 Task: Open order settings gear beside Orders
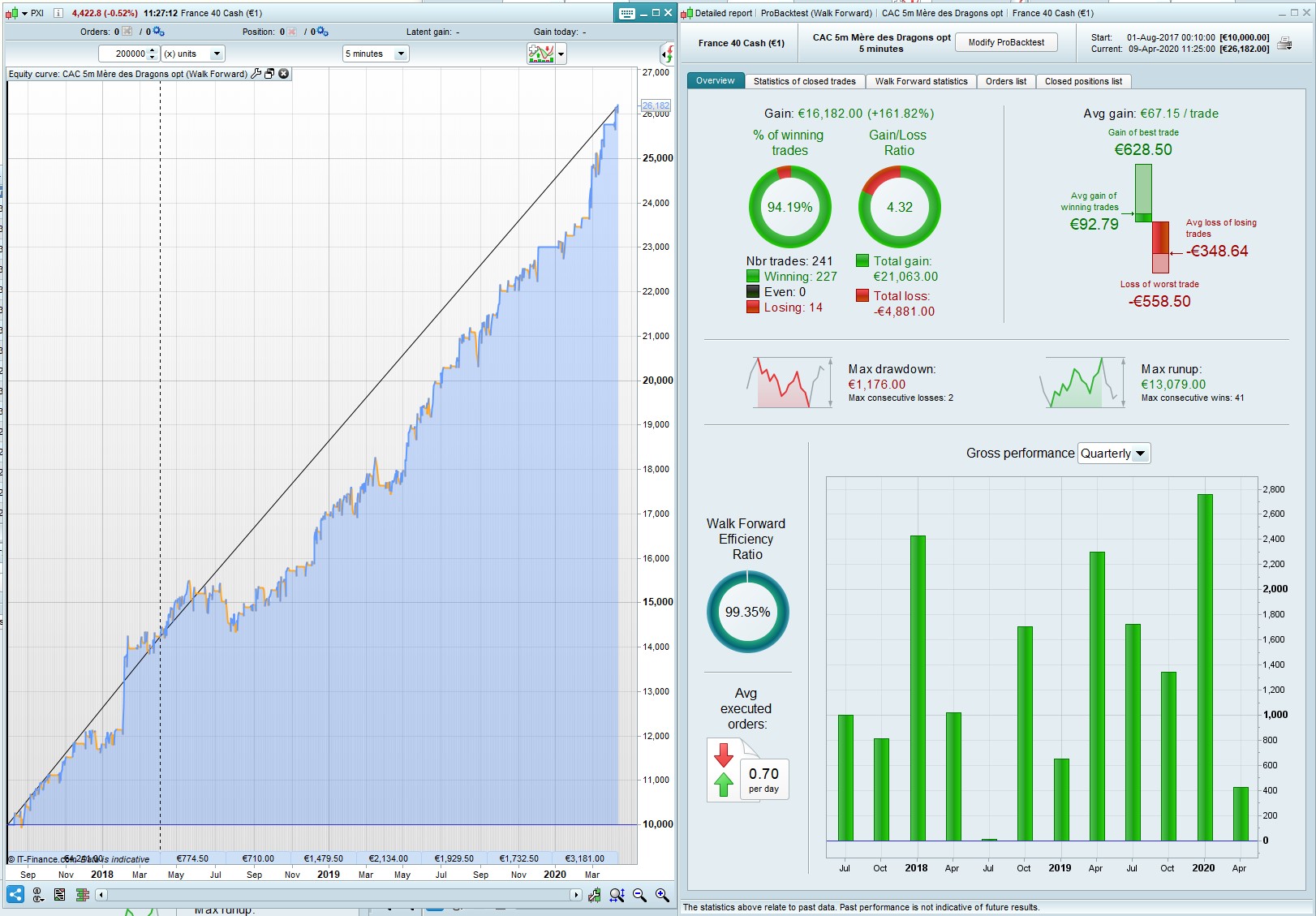click(158, 32)
